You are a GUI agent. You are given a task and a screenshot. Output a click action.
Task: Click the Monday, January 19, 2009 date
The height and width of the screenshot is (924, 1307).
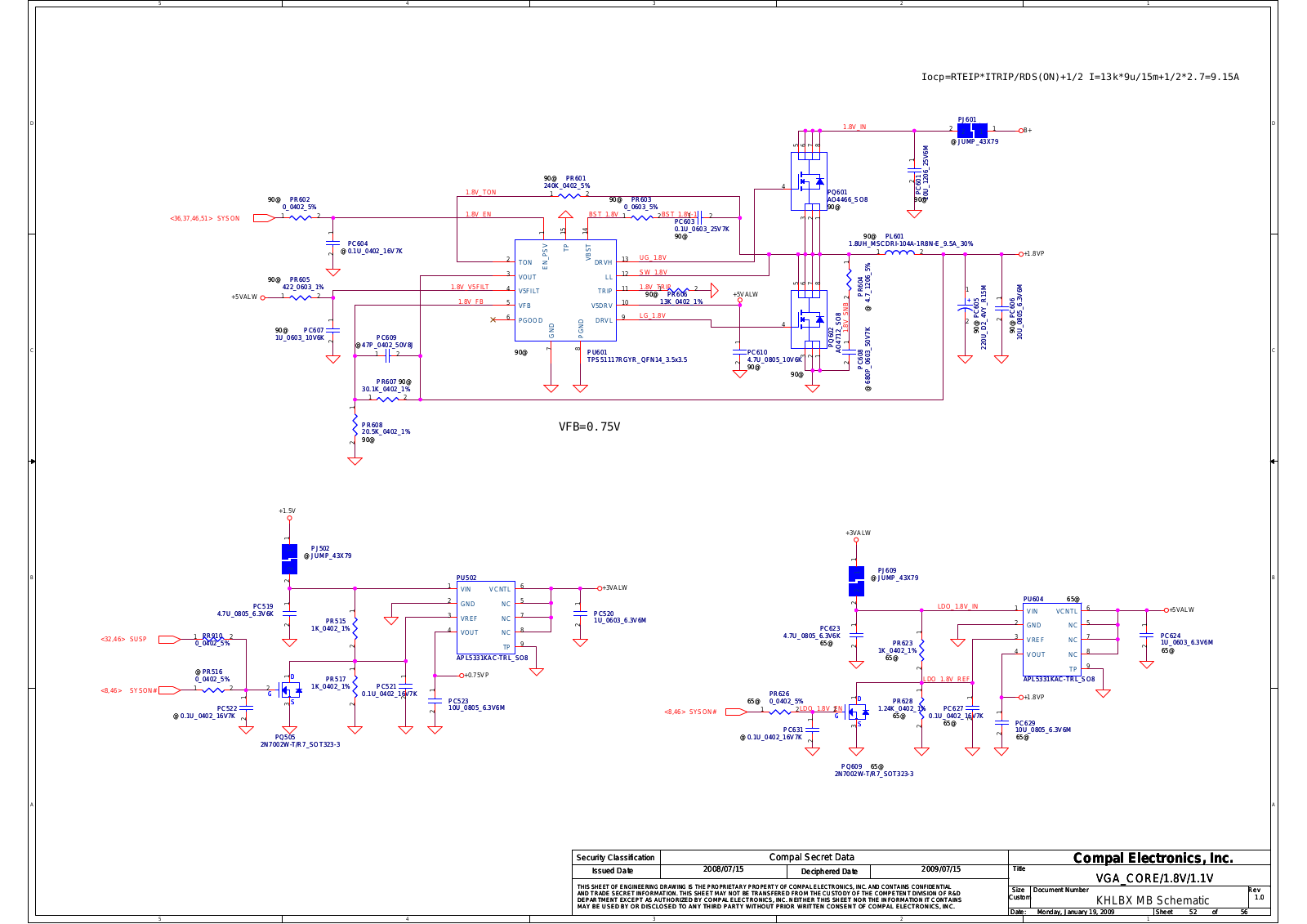(1075, 912)
